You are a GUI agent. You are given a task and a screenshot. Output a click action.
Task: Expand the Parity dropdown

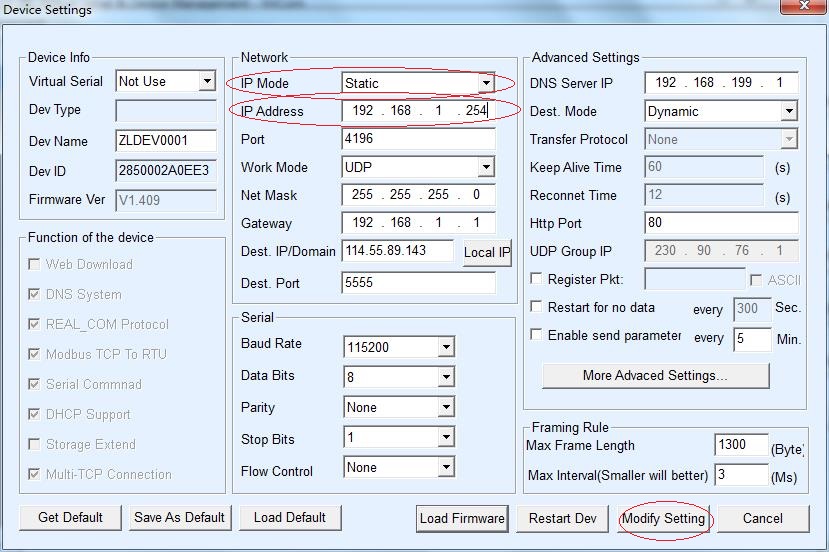coord(446,408)
